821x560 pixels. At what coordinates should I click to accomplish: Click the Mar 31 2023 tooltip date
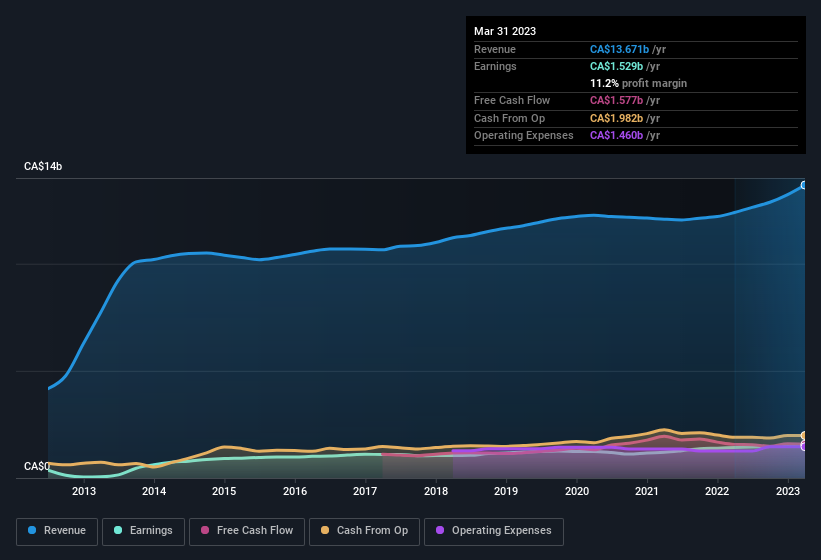tap(505, 31)
